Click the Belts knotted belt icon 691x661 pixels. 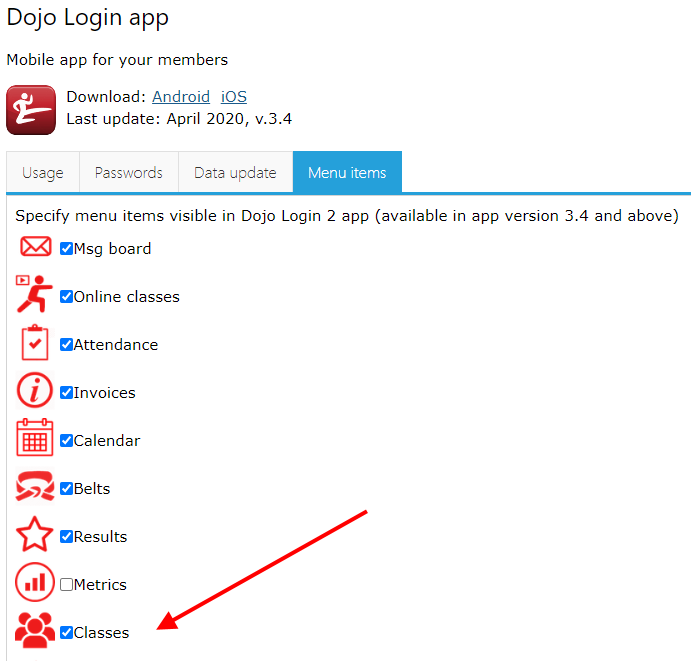(35, 486)
